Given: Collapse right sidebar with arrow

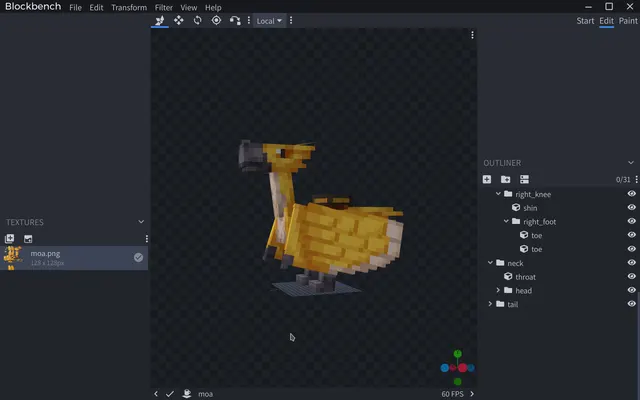Looking at the screenshot, I should (x=472, y=394).
